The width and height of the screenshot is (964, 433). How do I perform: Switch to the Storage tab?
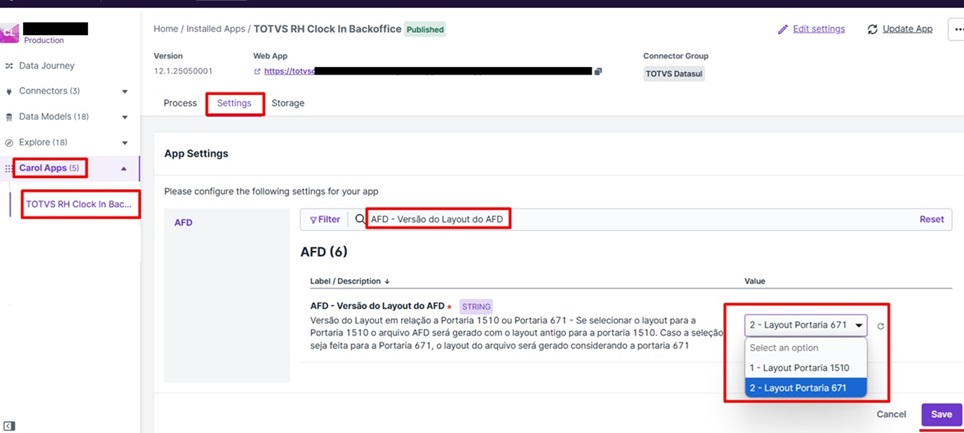tap(288, 103)
